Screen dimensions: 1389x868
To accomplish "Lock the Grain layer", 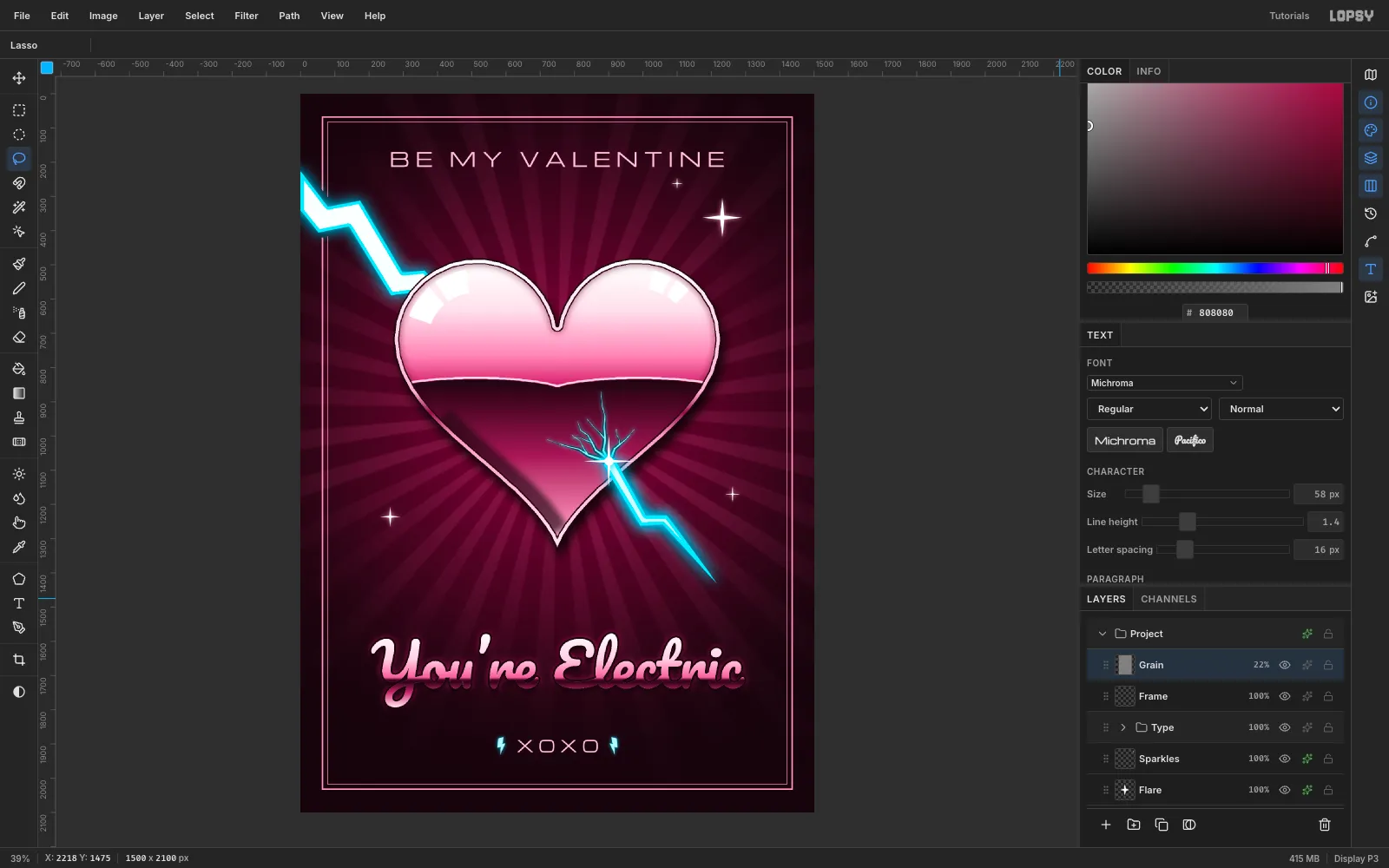I will [x=1328, y=665].
